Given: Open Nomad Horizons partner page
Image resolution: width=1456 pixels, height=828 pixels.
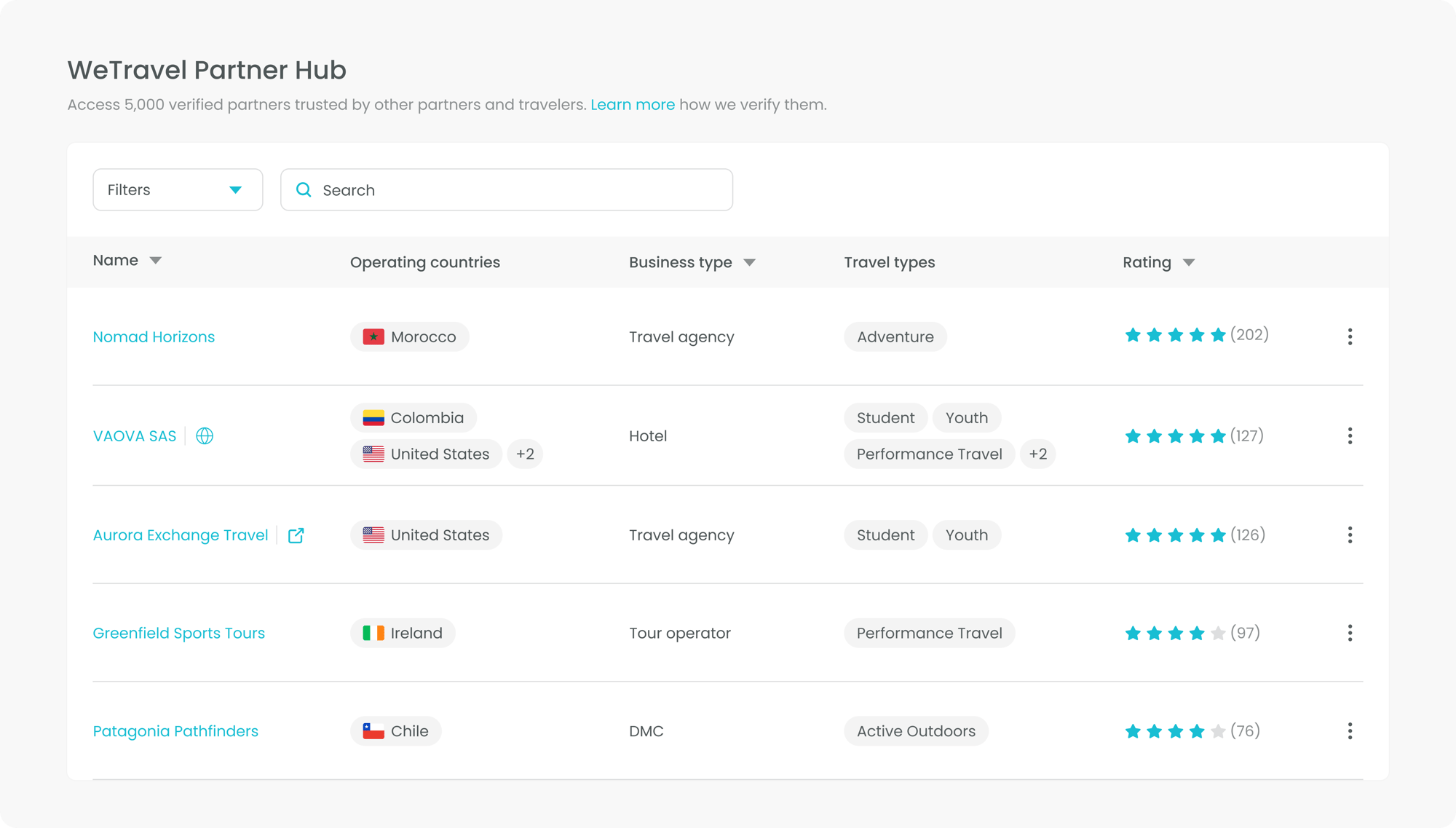Looking at the screenshot, I should (x=154, y=337).
